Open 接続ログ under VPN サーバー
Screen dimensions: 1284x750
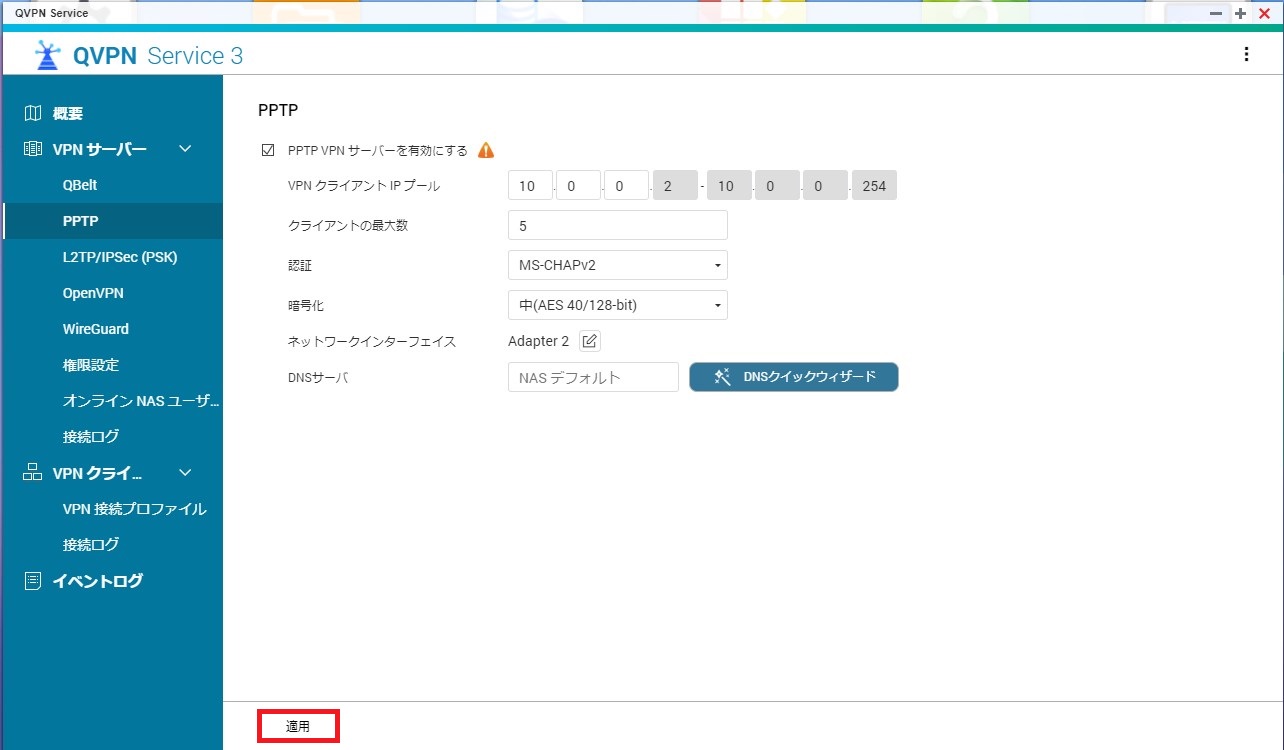(111, 437)
